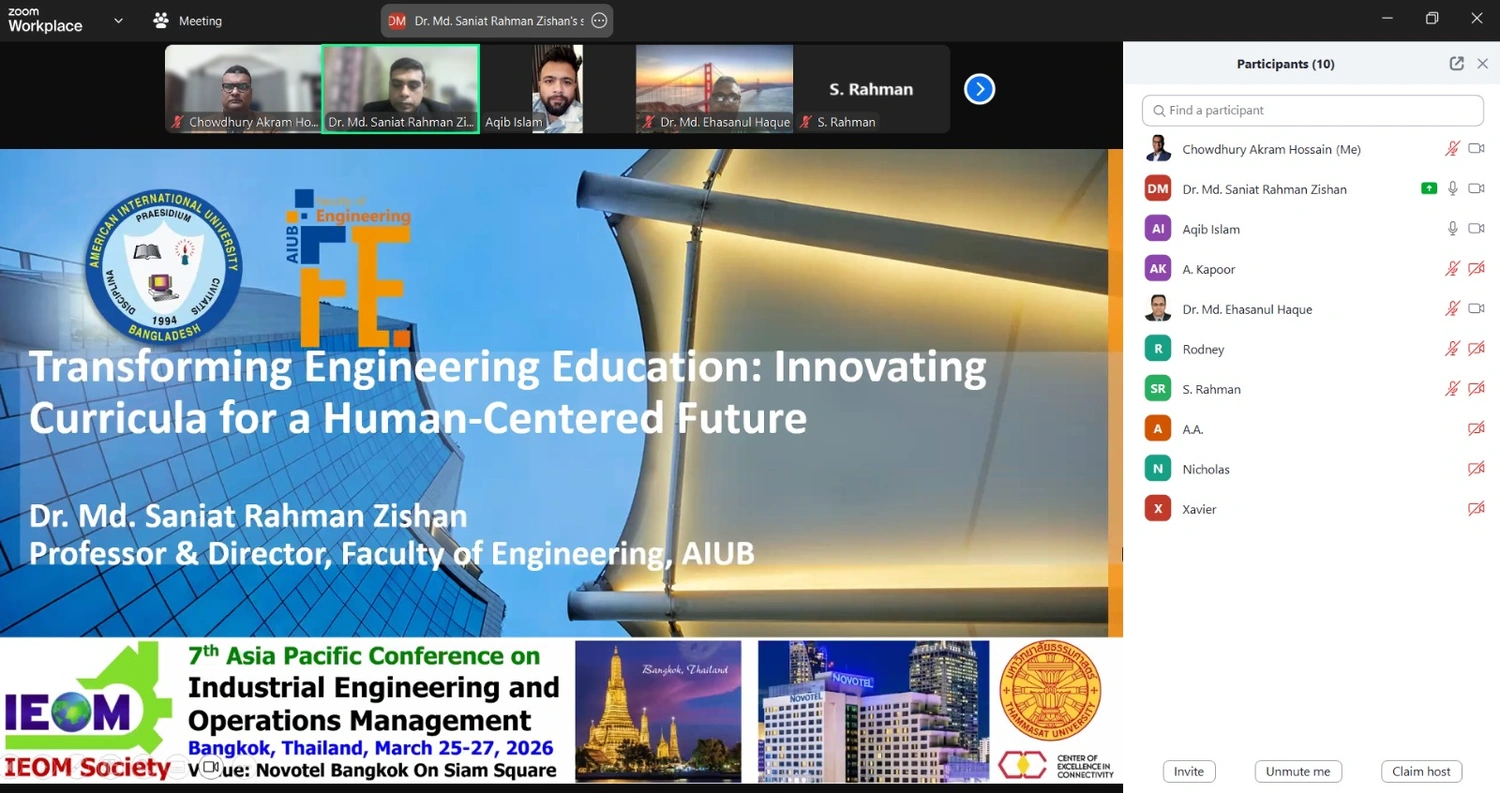Open the screen share more options menu
The image size is (1500, 793).
pos(599,21)
